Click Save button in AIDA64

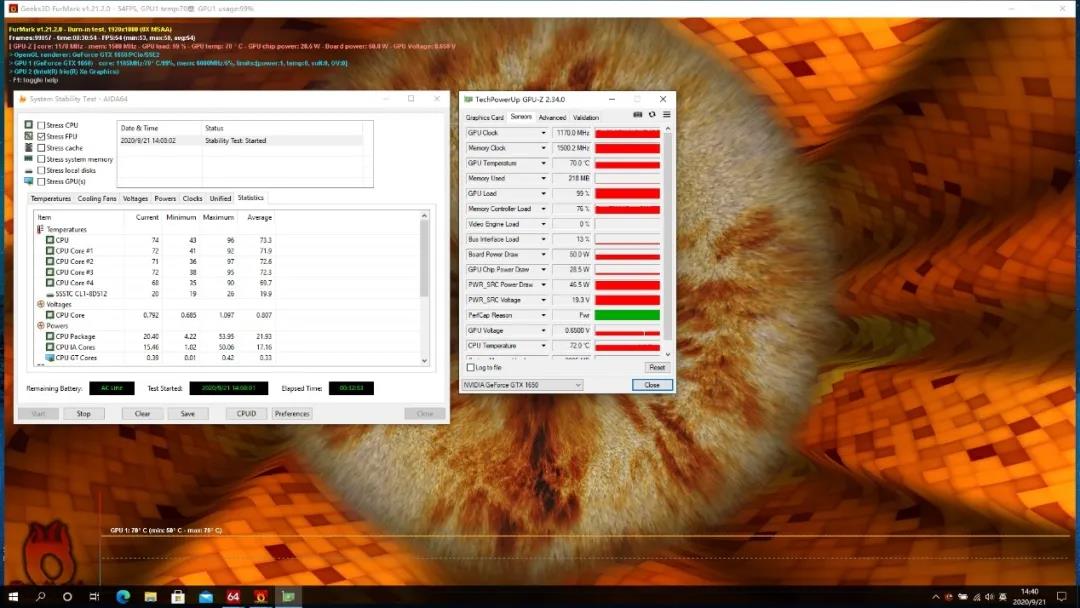(187, 414)
